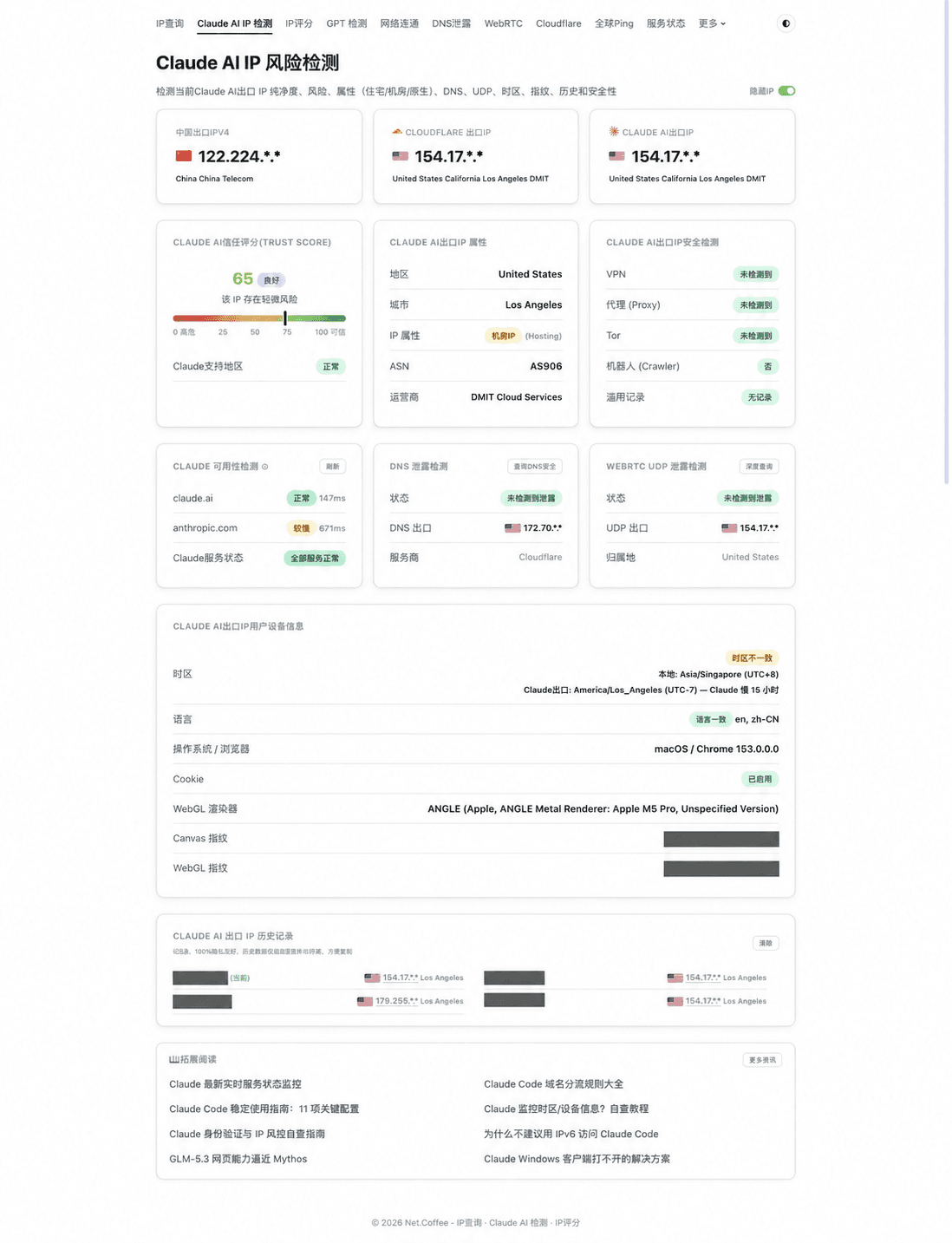The image size is (952, 1243).
Task: Open the IP查询 tab
Action: 170,23
